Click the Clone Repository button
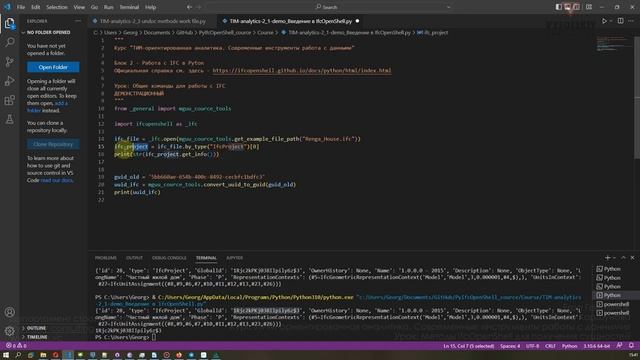 point(53,144)
